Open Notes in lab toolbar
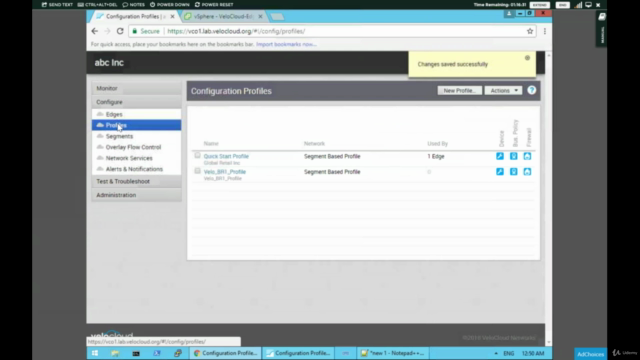 pyautogui.click(x=133, y=4)
